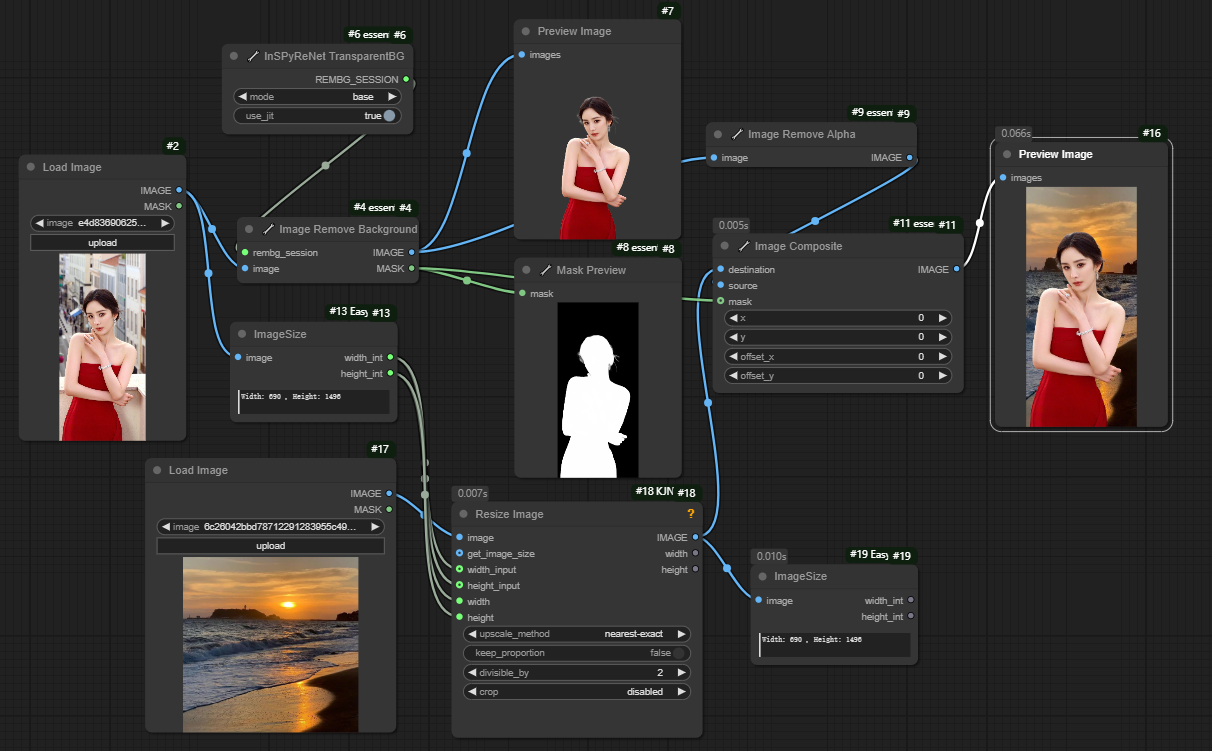Click the x value field in Image Composite

[838, 318]
